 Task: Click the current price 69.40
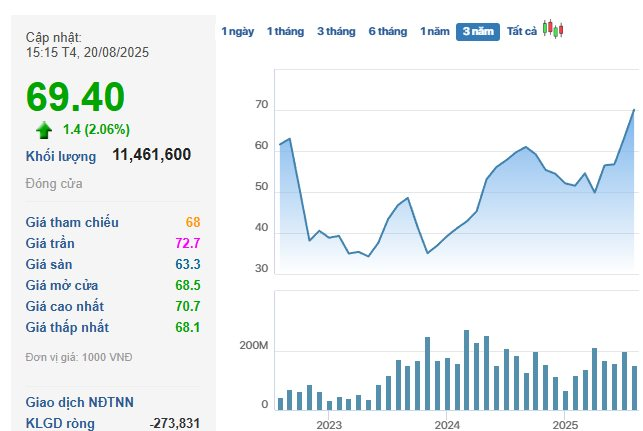coord(76,97)
